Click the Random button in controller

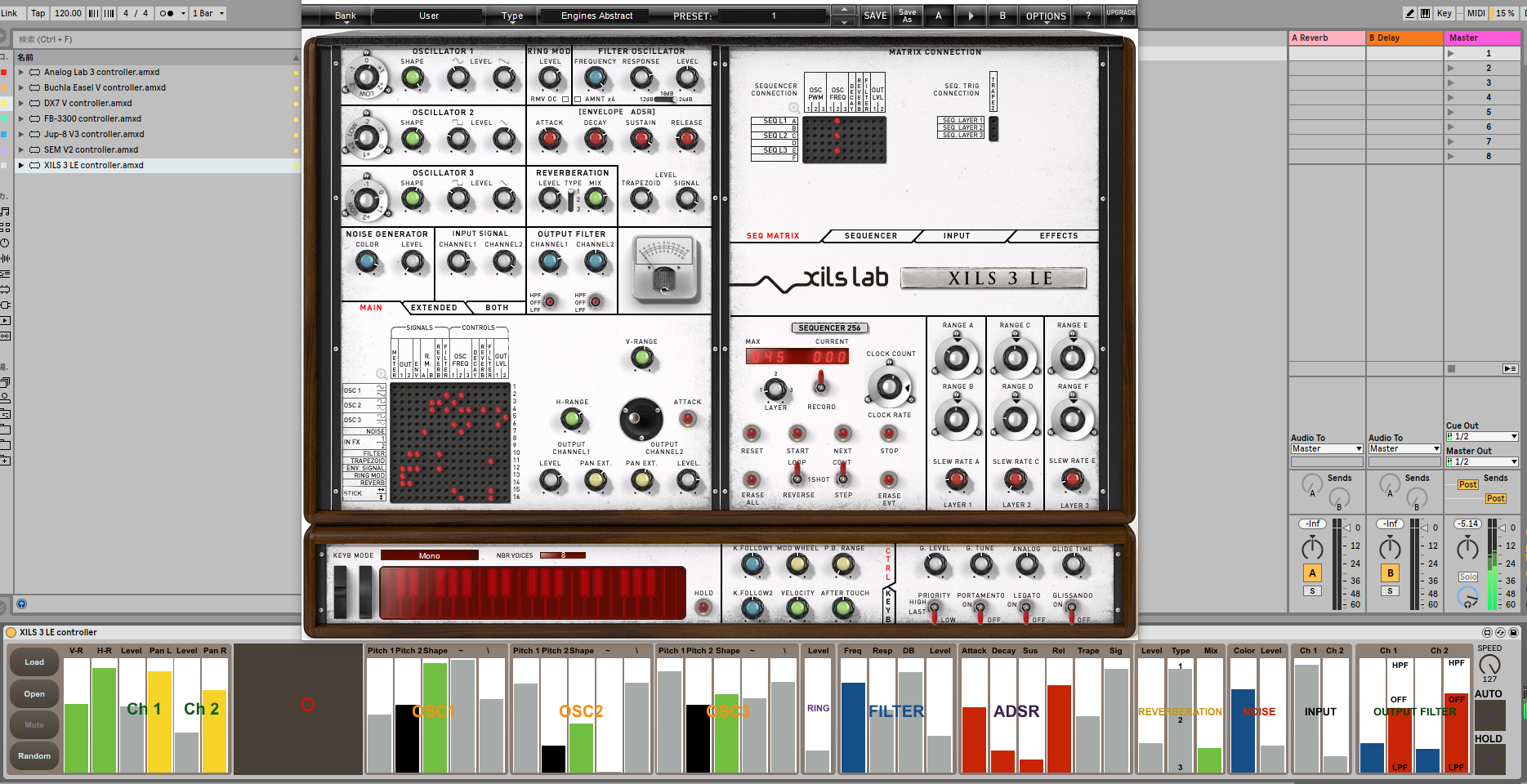(x=34, y=756)
